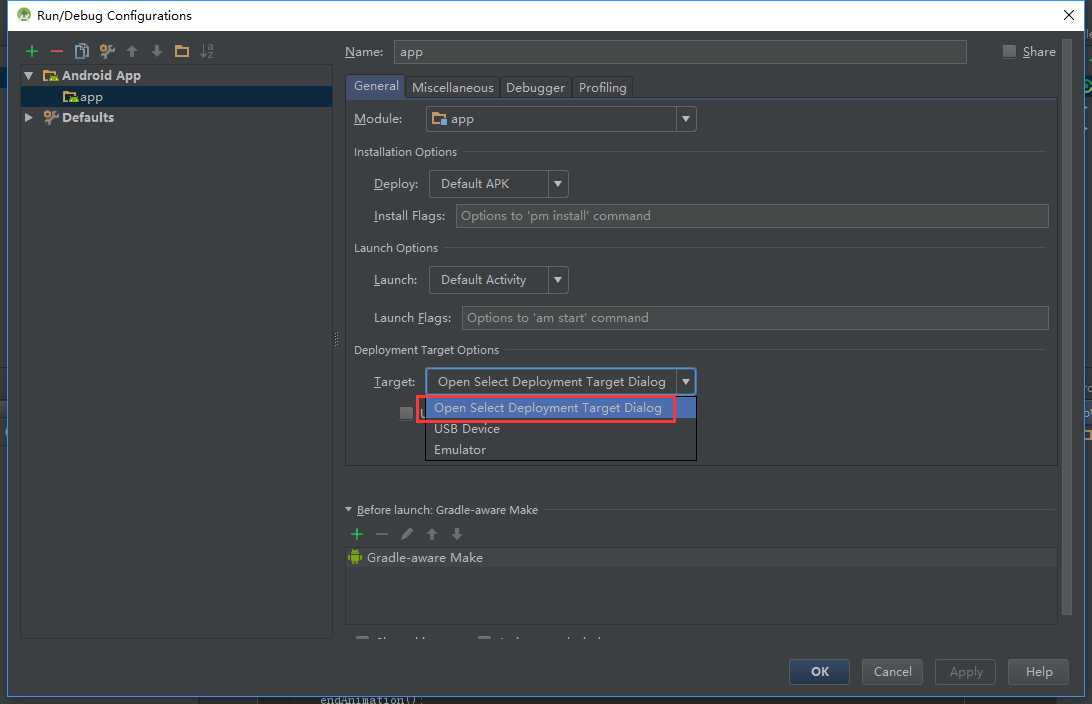Remove before-launch task minus icon
Viewport: 1092px width, 704px height.
382,534
